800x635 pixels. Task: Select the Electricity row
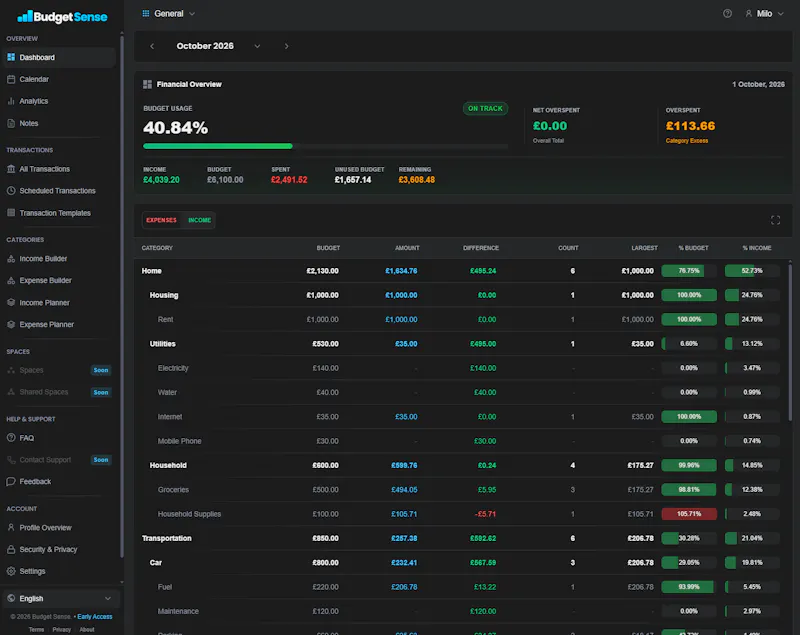(x=462, y=368)
